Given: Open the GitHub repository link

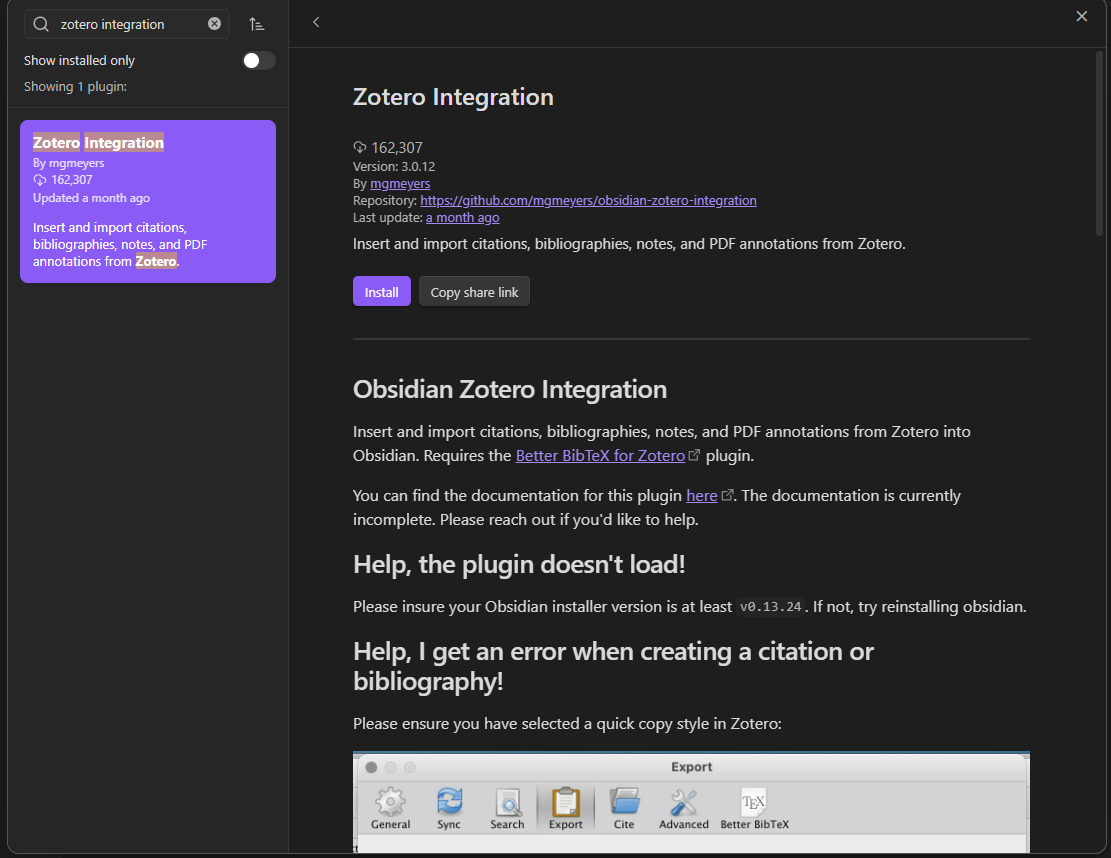Looking at the screenshot, I should [x=588, y=201].
